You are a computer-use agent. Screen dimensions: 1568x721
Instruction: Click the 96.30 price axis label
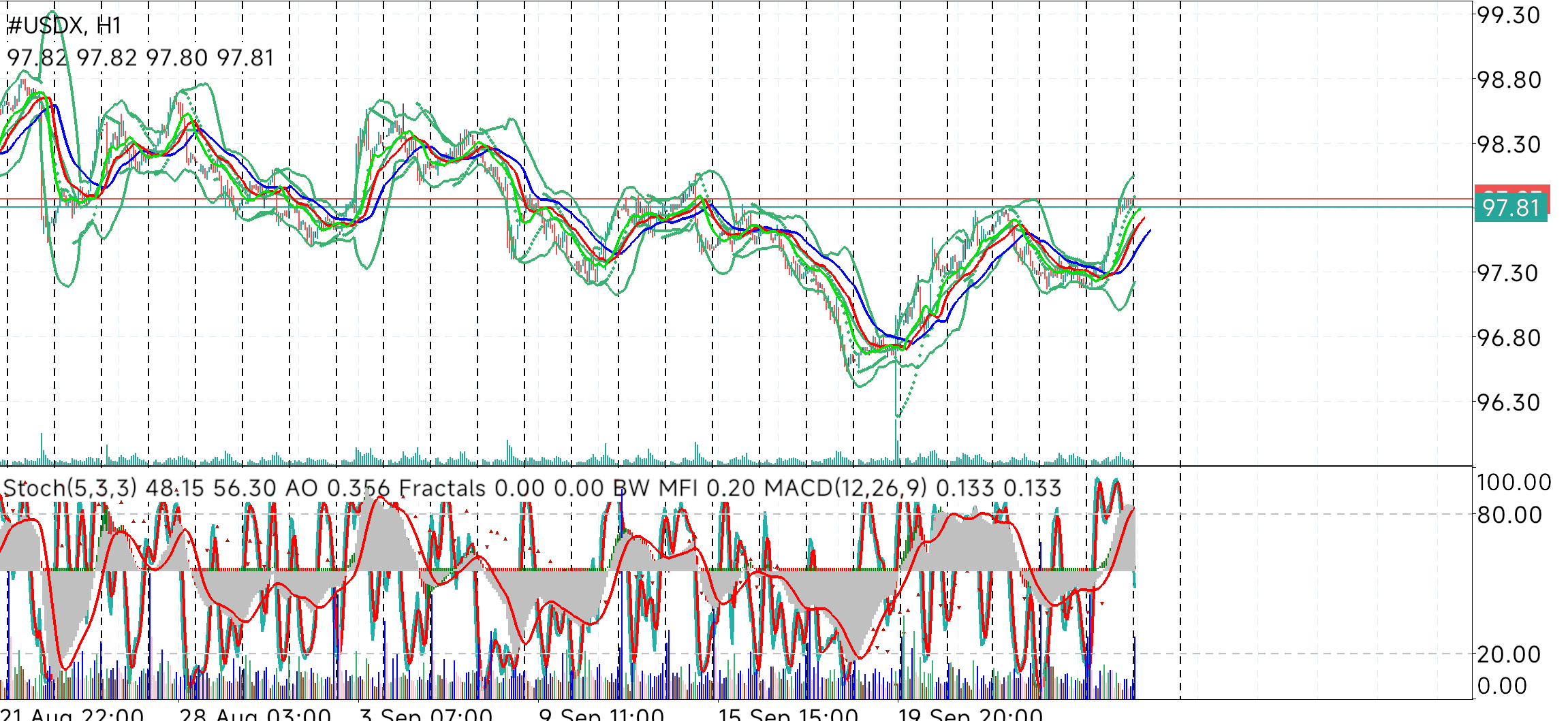point(1508,402)
